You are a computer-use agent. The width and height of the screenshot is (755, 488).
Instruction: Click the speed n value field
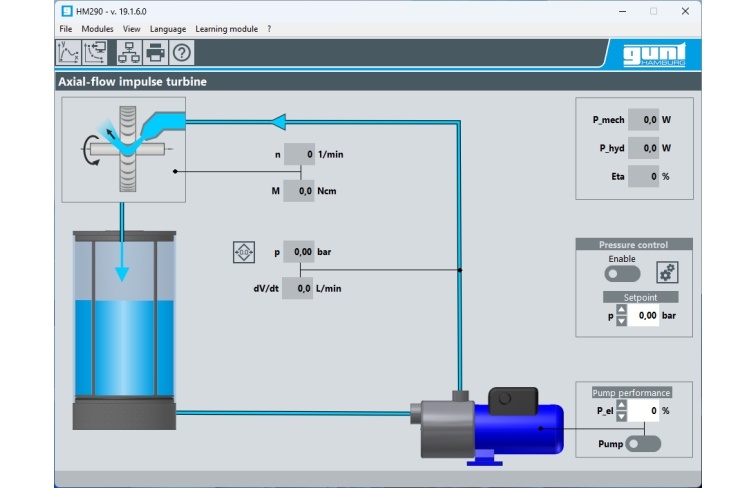pyautogui.click(x=299, y=154)
